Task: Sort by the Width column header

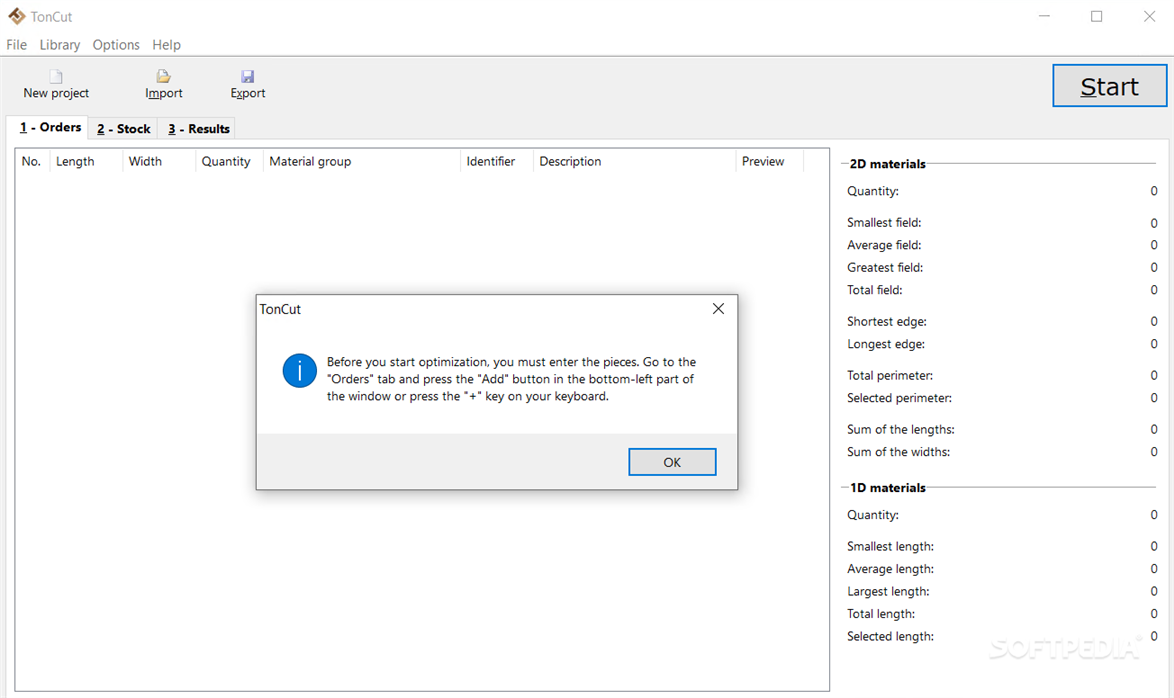Action: click(159, 161)
